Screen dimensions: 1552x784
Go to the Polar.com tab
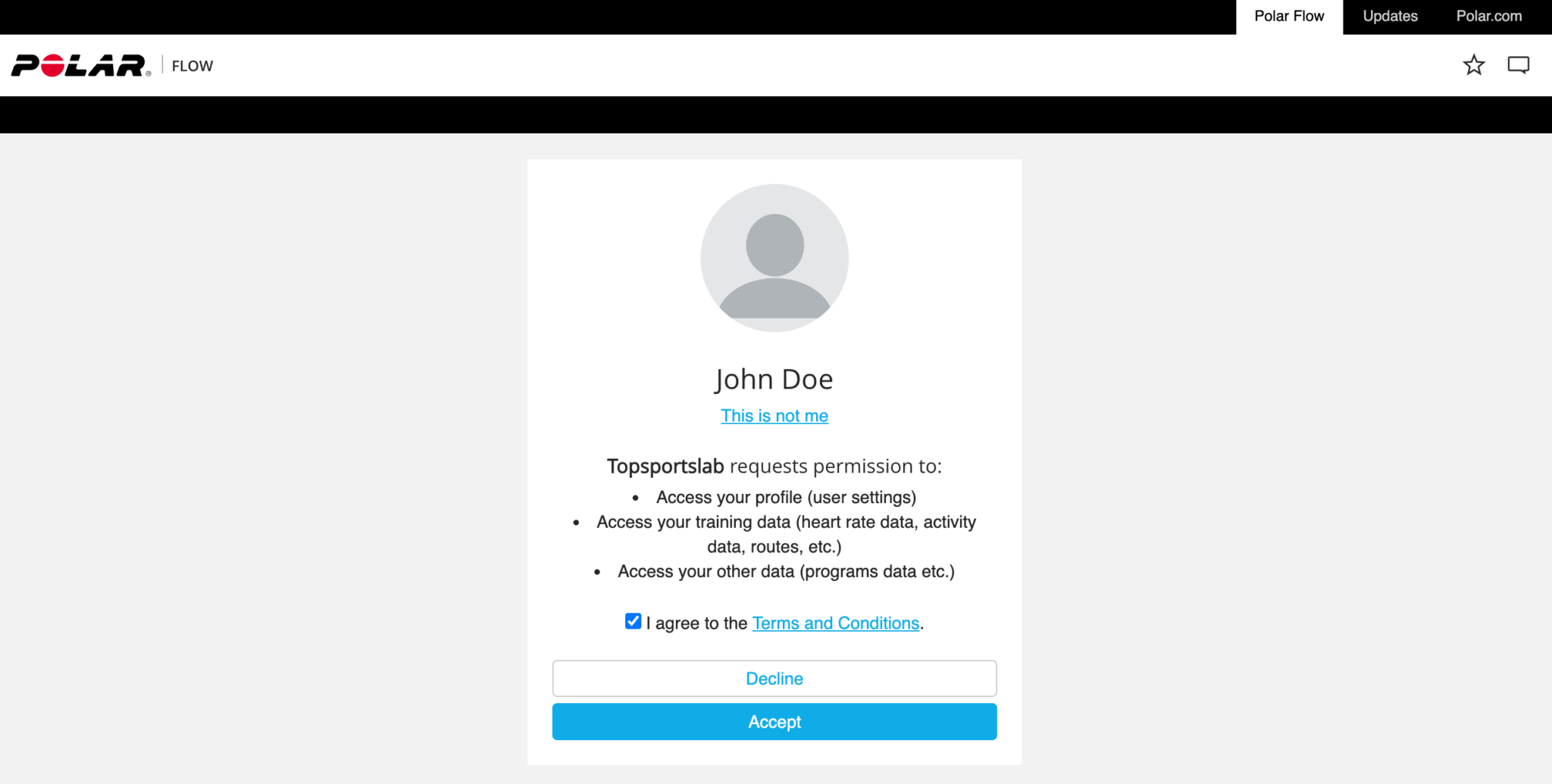[1488, 17]
